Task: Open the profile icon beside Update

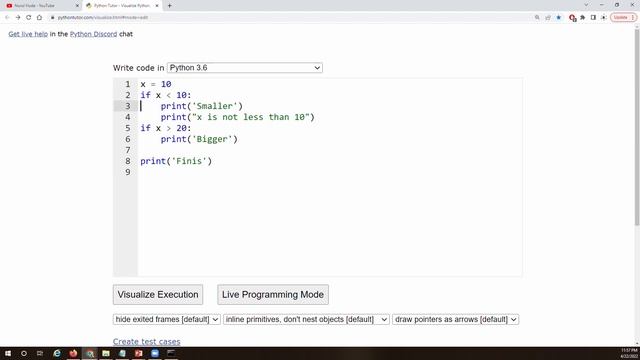Action: tap(604, 18)
